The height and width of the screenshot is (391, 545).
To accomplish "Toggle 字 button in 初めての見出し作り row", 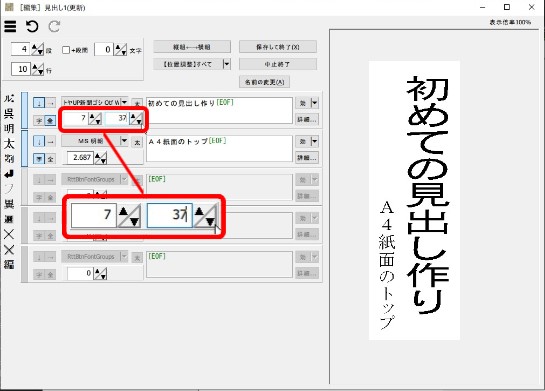I will point(39,121).
